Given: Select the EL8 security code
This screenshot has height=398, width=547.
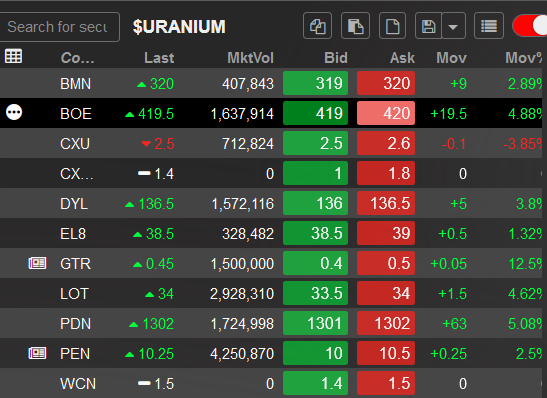Looking at the screenshot, I should tap(73, 234).
